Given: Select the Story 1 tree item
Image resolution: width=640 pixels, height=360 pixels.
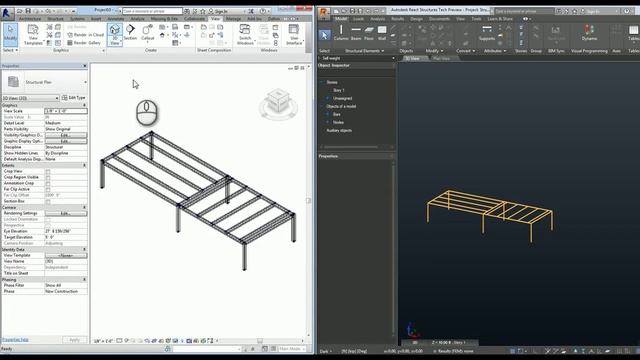Looking at the screenshot, I should click(339, 90).
